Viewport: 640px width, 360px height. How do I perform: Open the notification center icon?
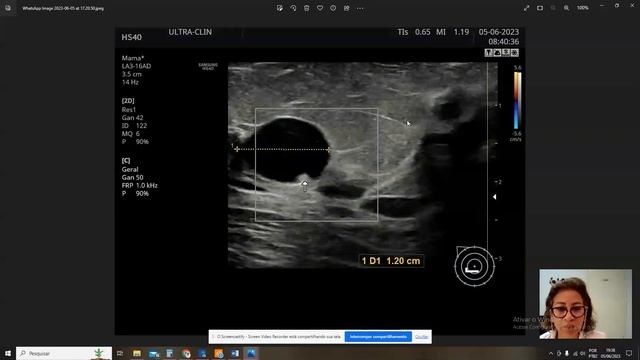(629, 353)
